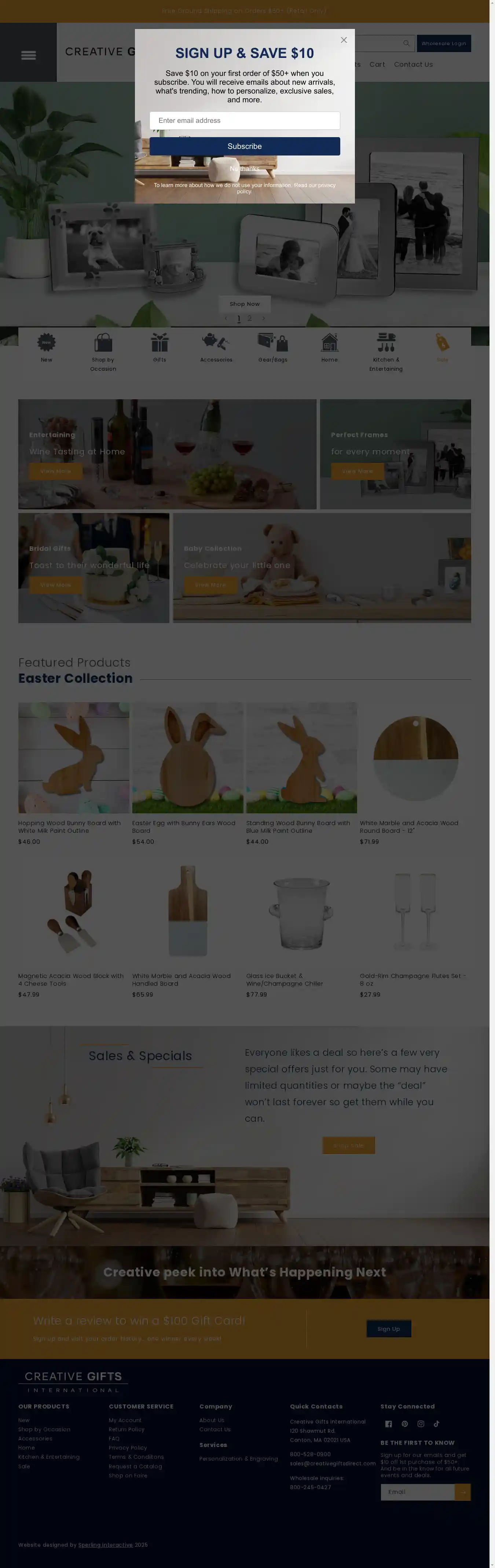495x1568 pixels.
Task: Open the Gifts category icon
Action: (159, 342)
